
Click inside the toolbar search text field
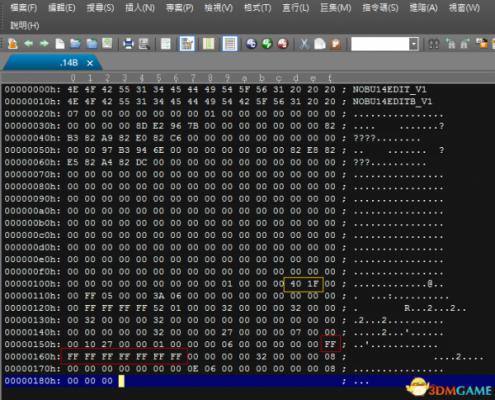[380, 44]
